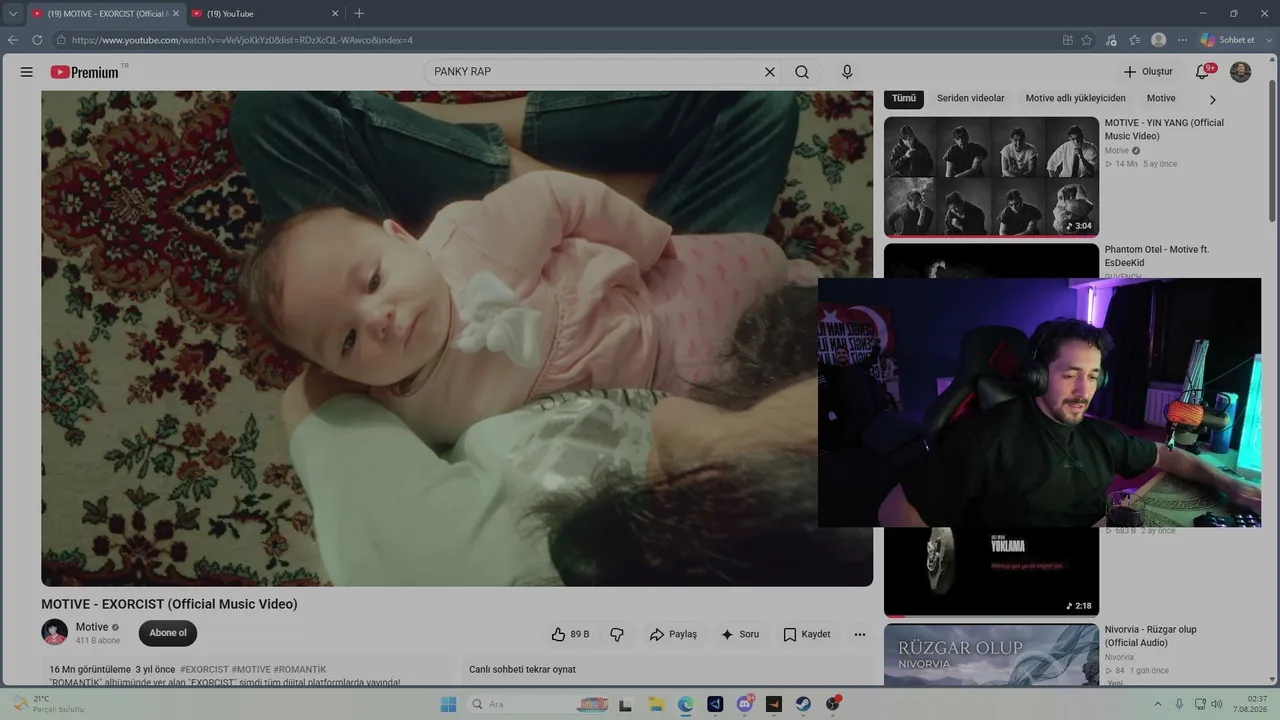Open browser settings and more menu
This screenshot has width=1280, height=720.
click(x=1183, y=40)
